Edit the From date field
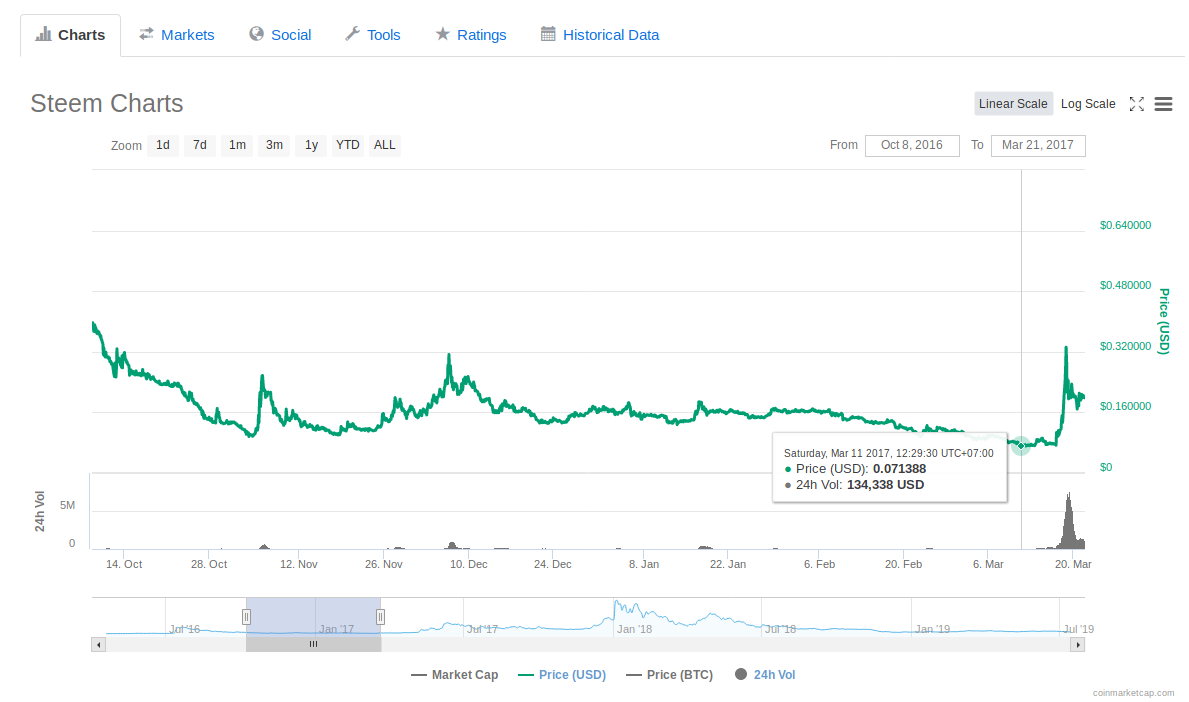This screenshot has height=702, width=1189. click(x=912, y=146)
